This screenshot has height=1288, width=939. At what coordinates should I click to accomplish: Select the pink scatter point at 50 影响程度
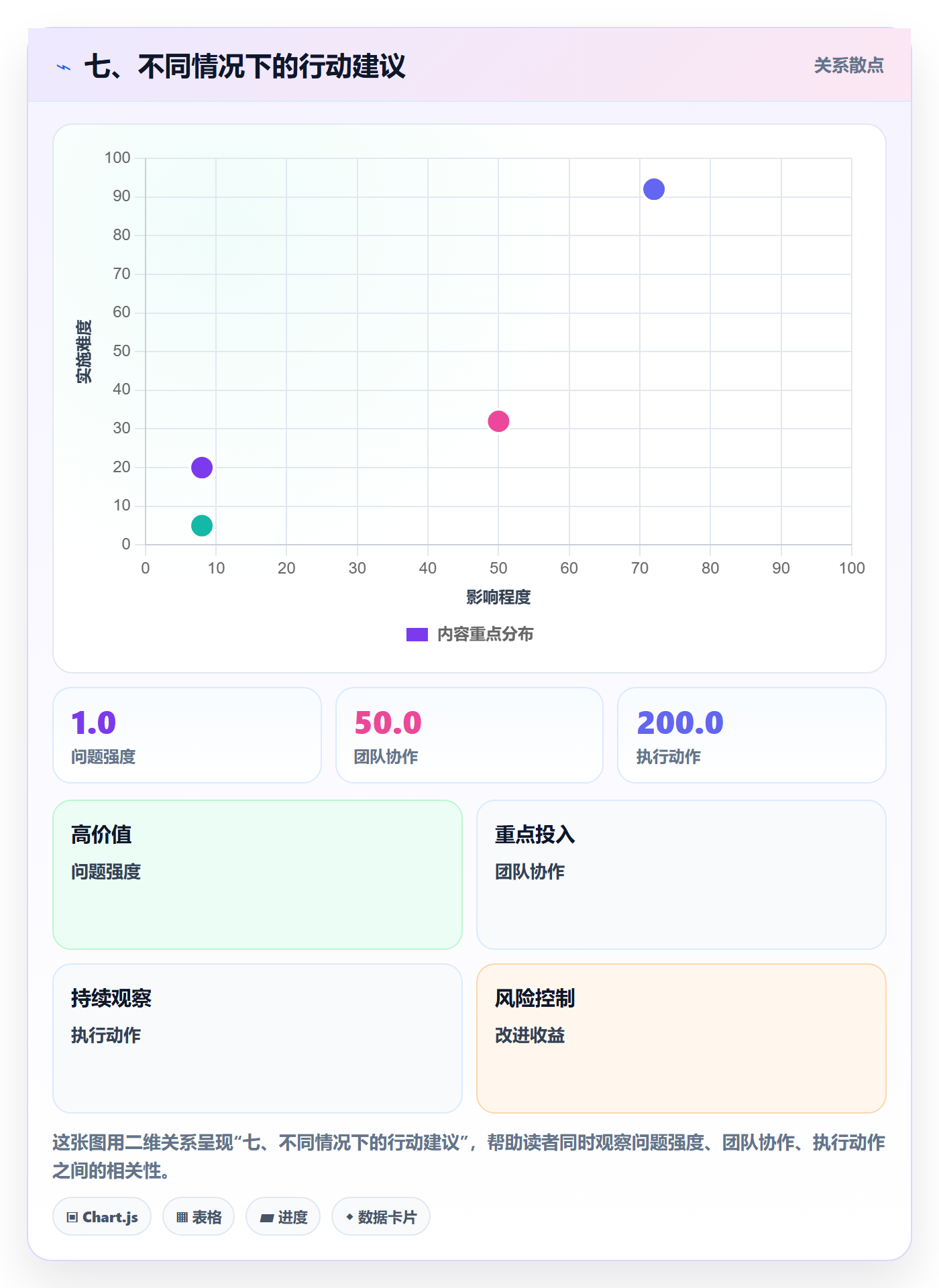(x=498, y=421)
